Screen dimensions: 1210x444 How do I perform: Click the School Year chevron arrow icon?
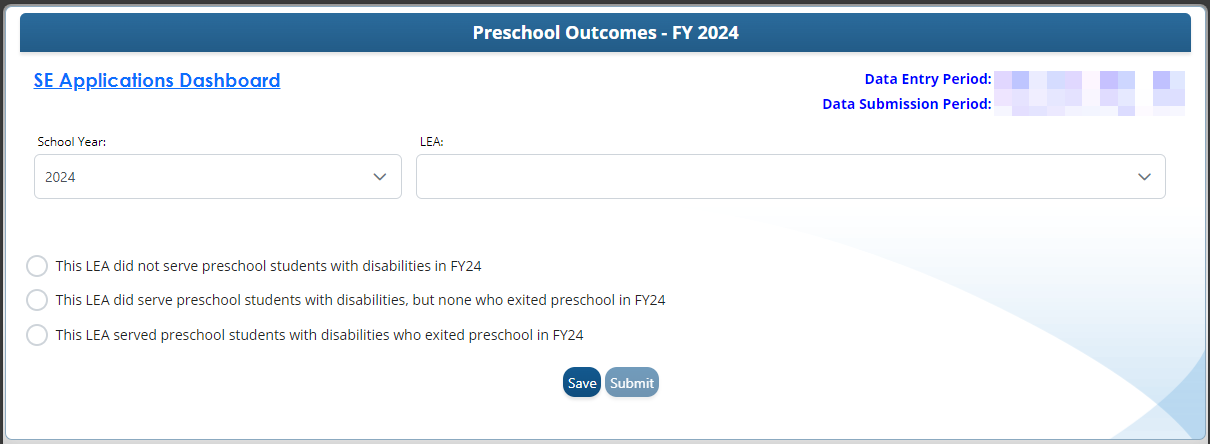coord(380,177)
